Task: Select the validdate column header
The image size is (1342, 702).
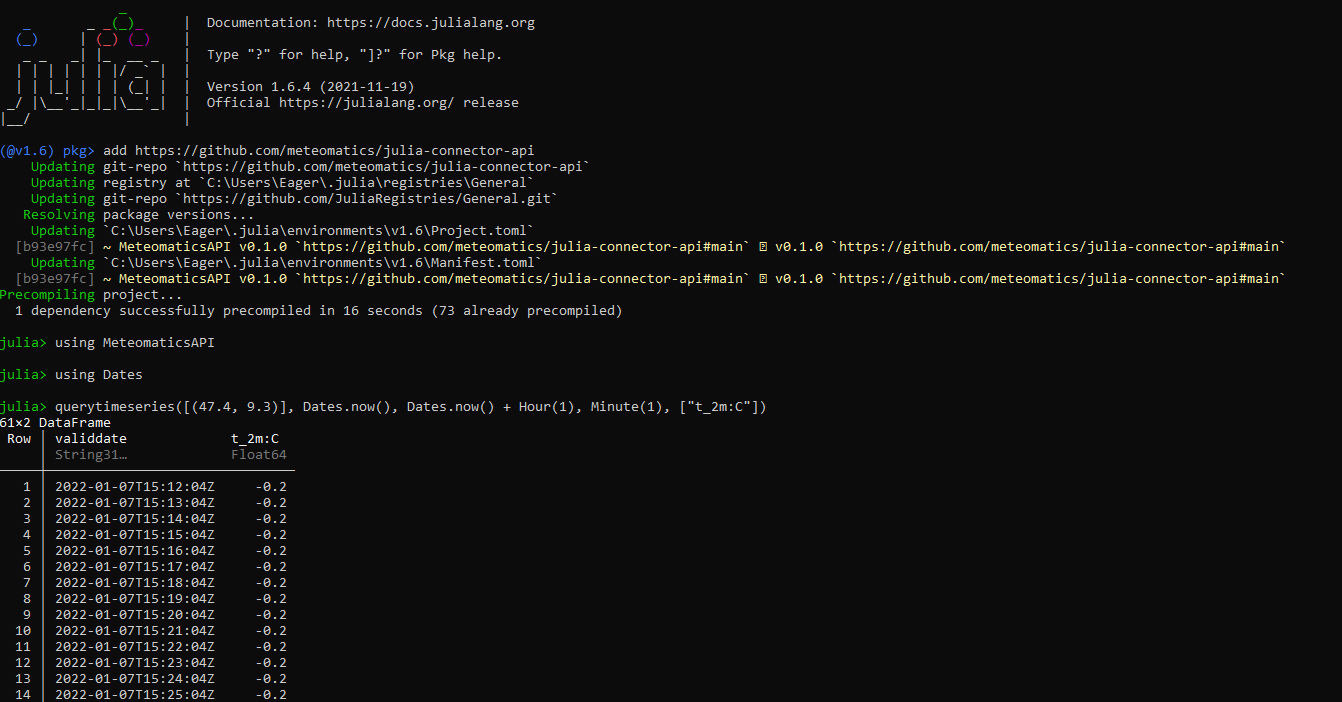Action: (90, 439)
